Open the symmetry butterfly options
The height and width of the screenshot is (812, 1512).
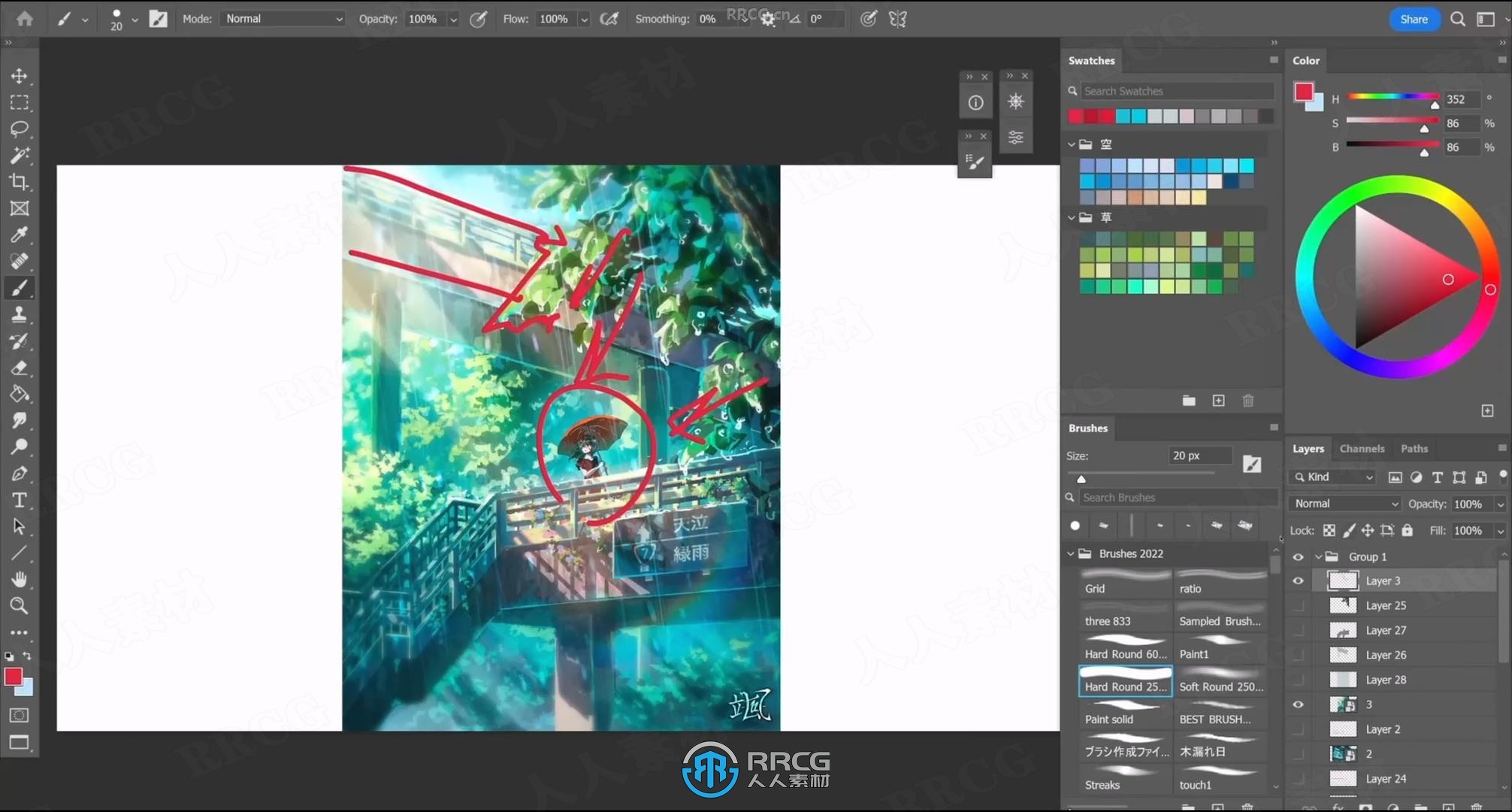pyautogui.click(x=898, y=19)
